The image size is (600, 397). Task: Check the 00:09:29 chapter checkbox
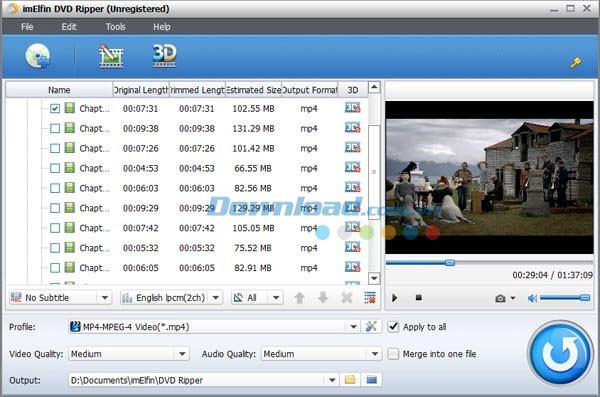[55, 208]
